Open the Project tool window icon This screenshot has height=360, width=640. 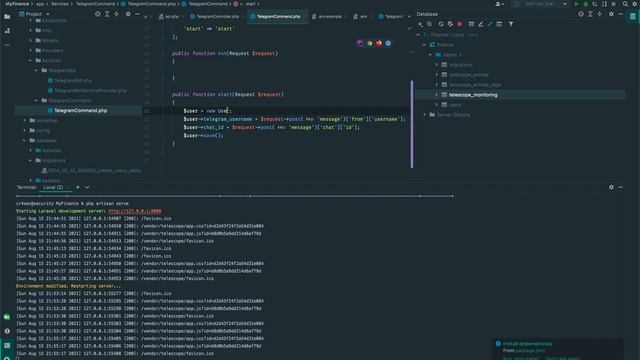coord(7,17)
